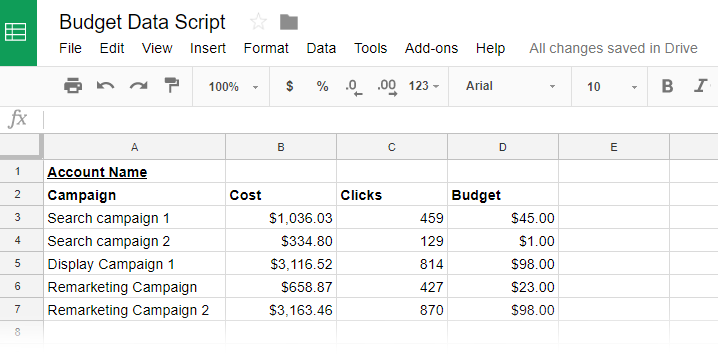Click All changes saved in Drive

613,48
